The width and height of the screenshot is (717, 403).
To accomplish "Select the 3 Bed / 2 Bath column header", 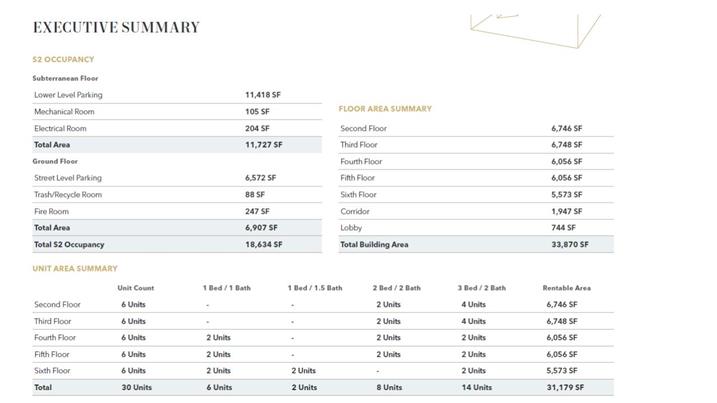I will click(x=482, y=288).
